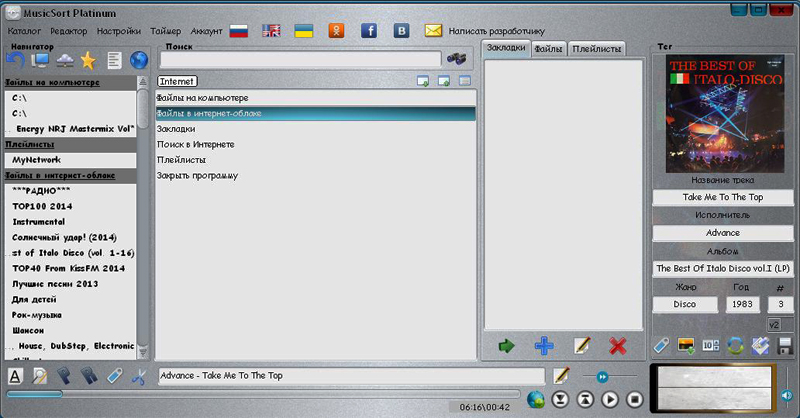Click the next track up-arrow button

coord(585,399)
